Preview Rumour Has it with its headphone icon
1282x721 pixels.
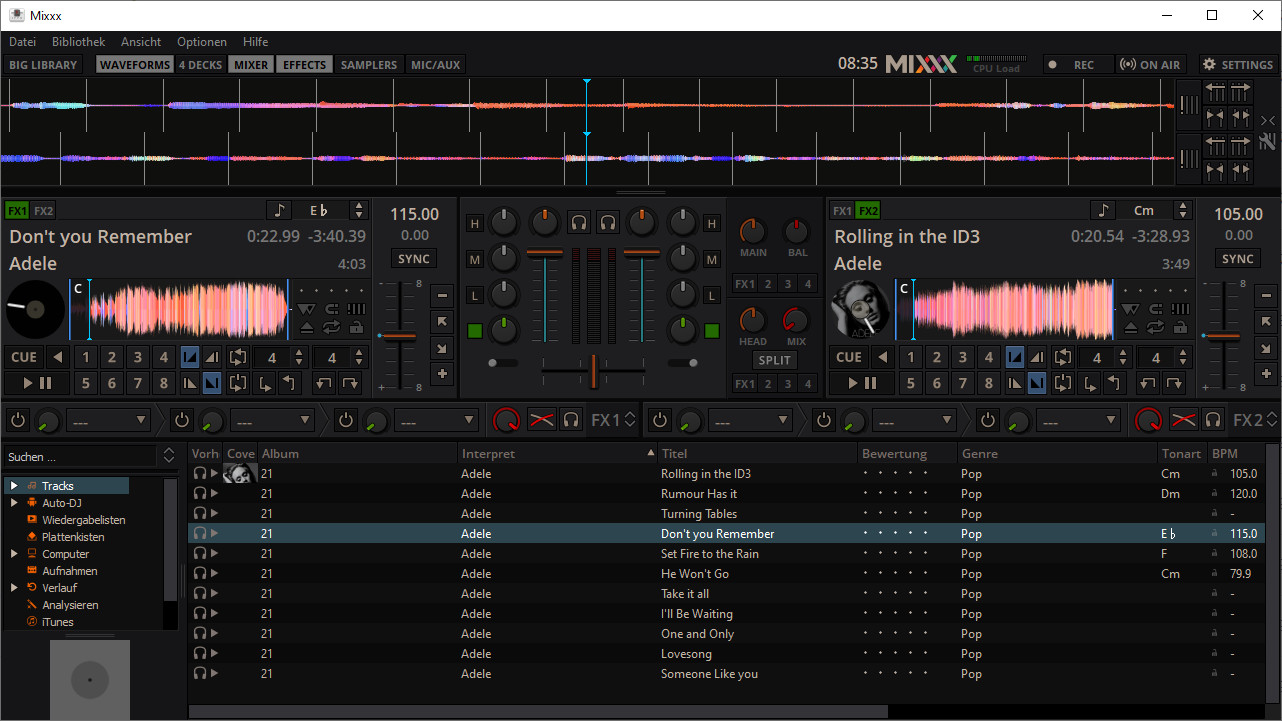click(x=199, y=494)
